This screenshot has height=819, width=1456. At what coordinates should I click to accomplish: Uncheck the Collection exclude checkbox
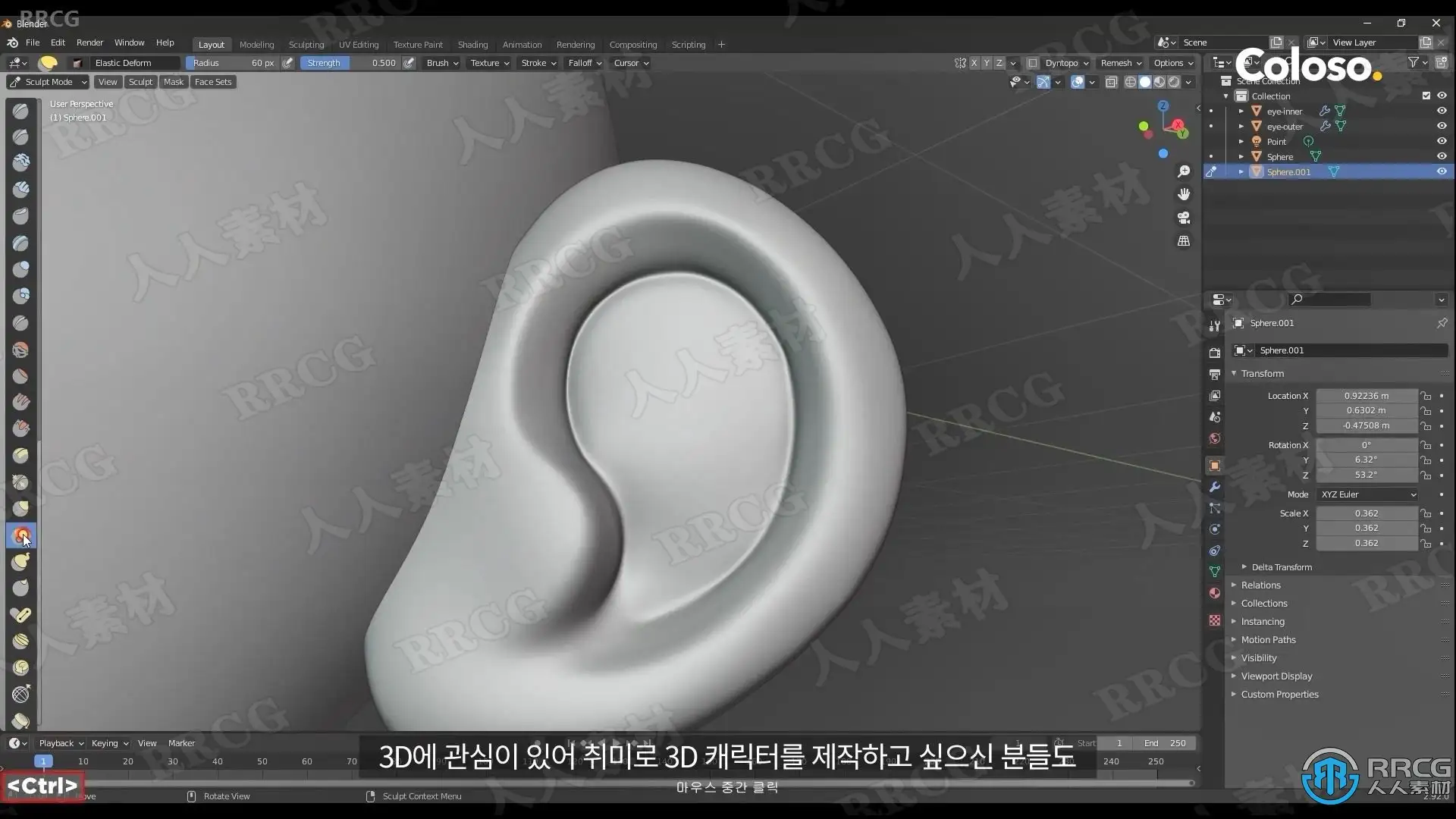coord(1426,96)
